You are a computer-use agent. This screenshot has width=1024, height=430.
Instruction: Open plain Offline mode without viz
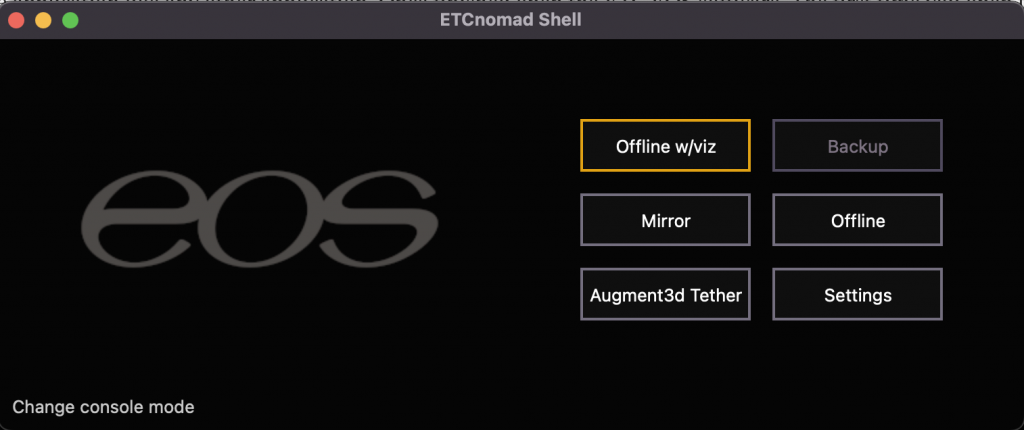coord(857,220)
